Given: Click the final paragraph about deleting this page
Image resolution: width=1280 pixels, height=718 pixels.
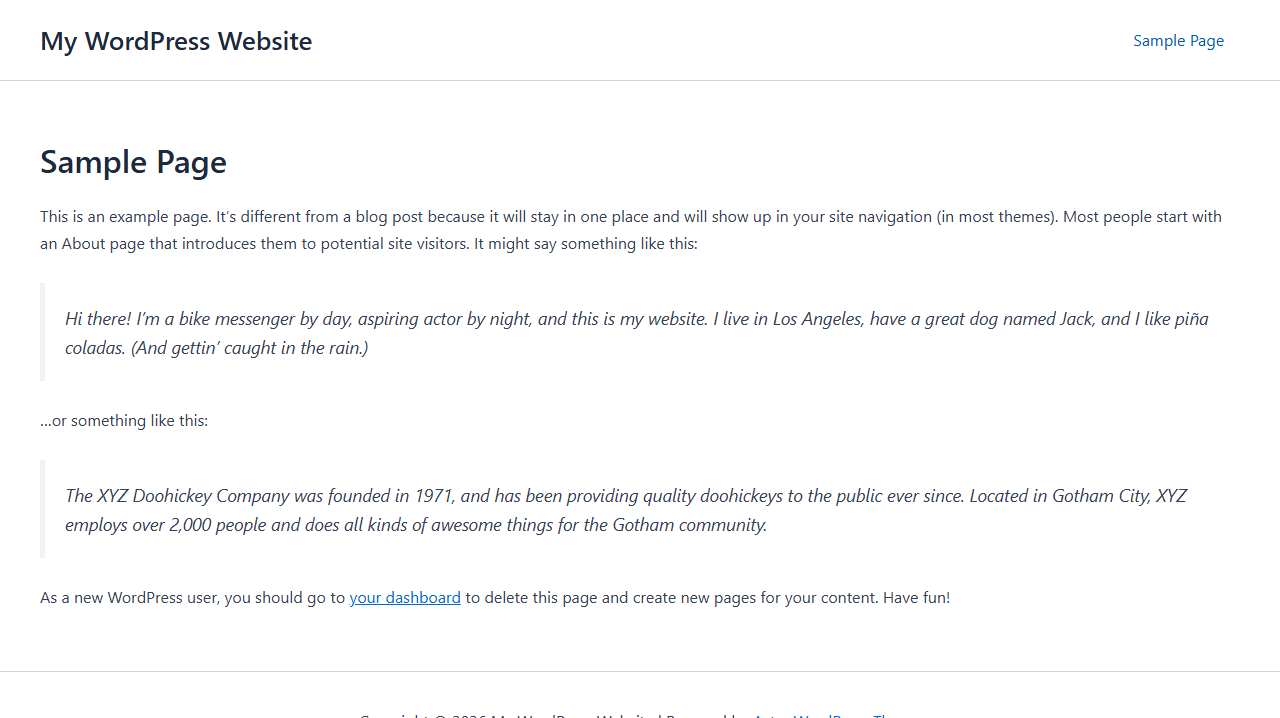Looking at the screenshot, I should pyautogui.click(x=495, y=597).
